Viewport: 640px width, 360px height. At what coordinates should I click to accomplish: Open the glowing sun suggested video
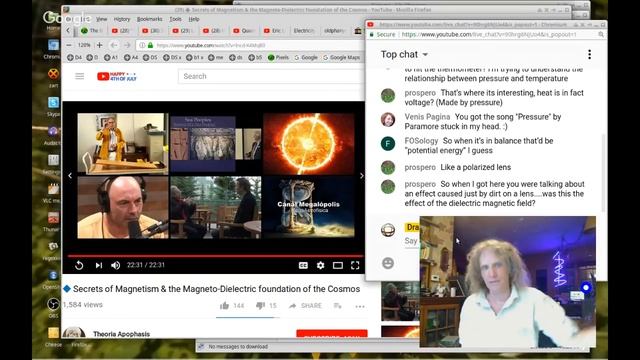pos(309,144)
